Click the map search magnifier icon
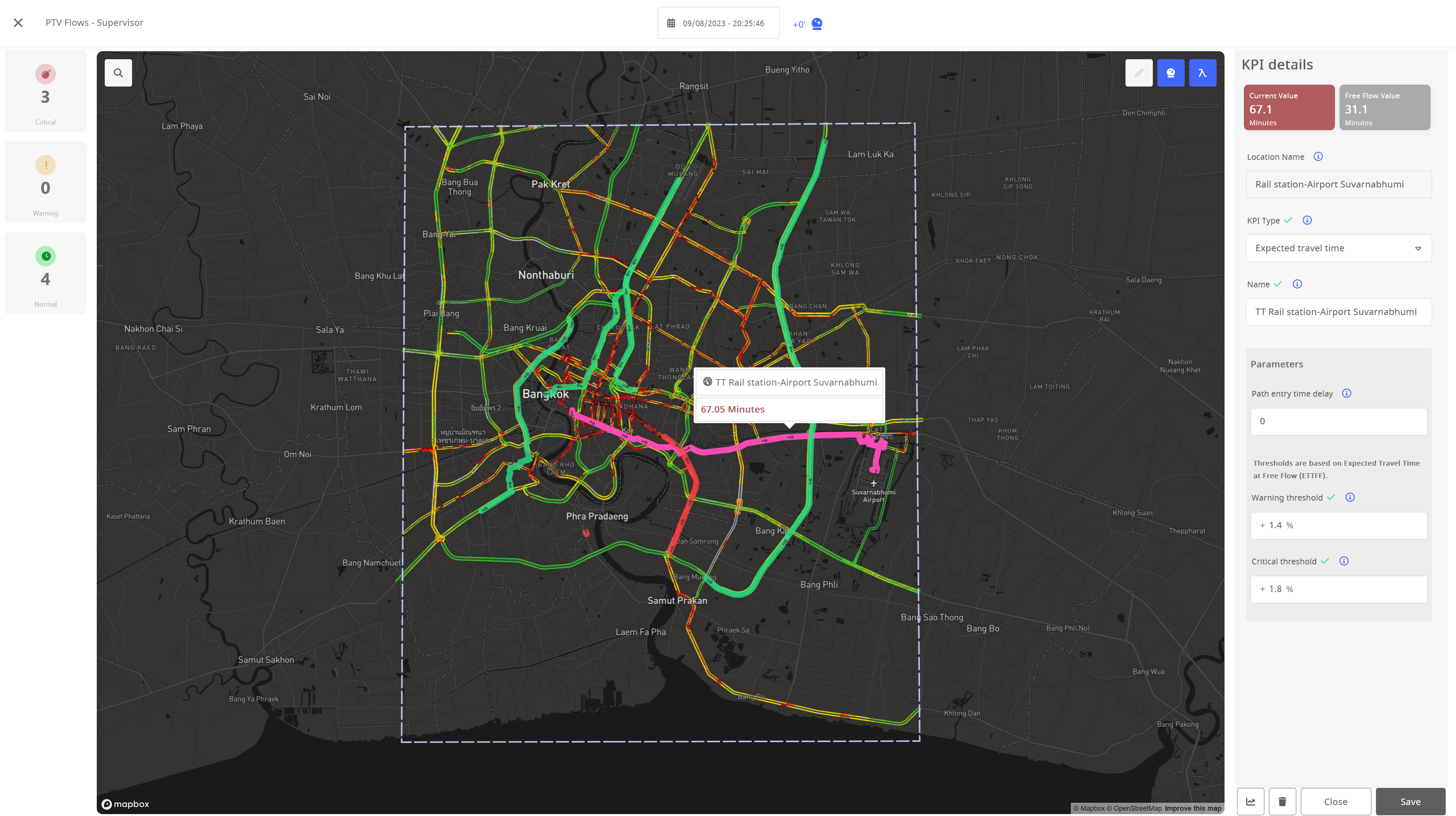Screen dimensions: 1456x816 tap(118, 73)
